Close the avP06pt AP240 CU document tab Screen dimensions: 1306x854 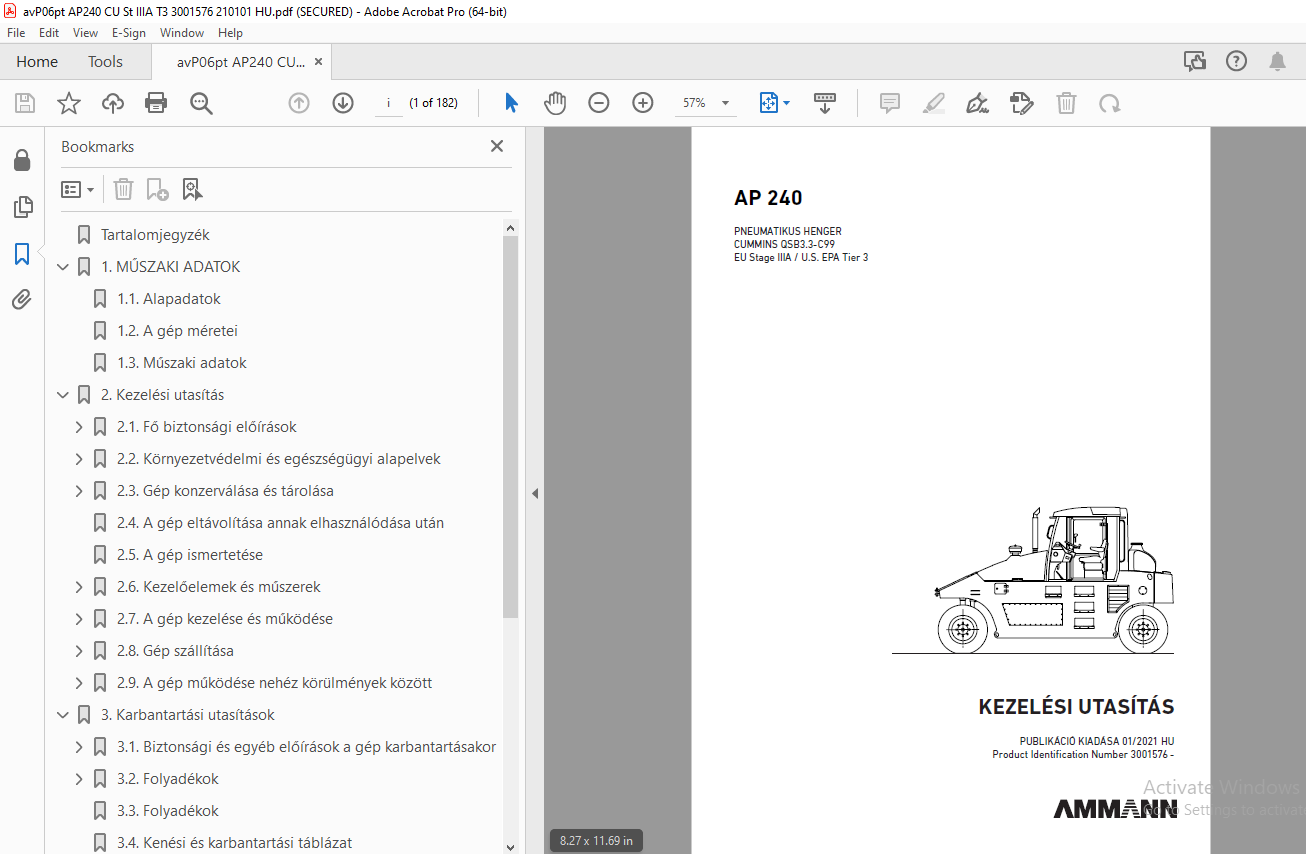(x=318, y=62)
